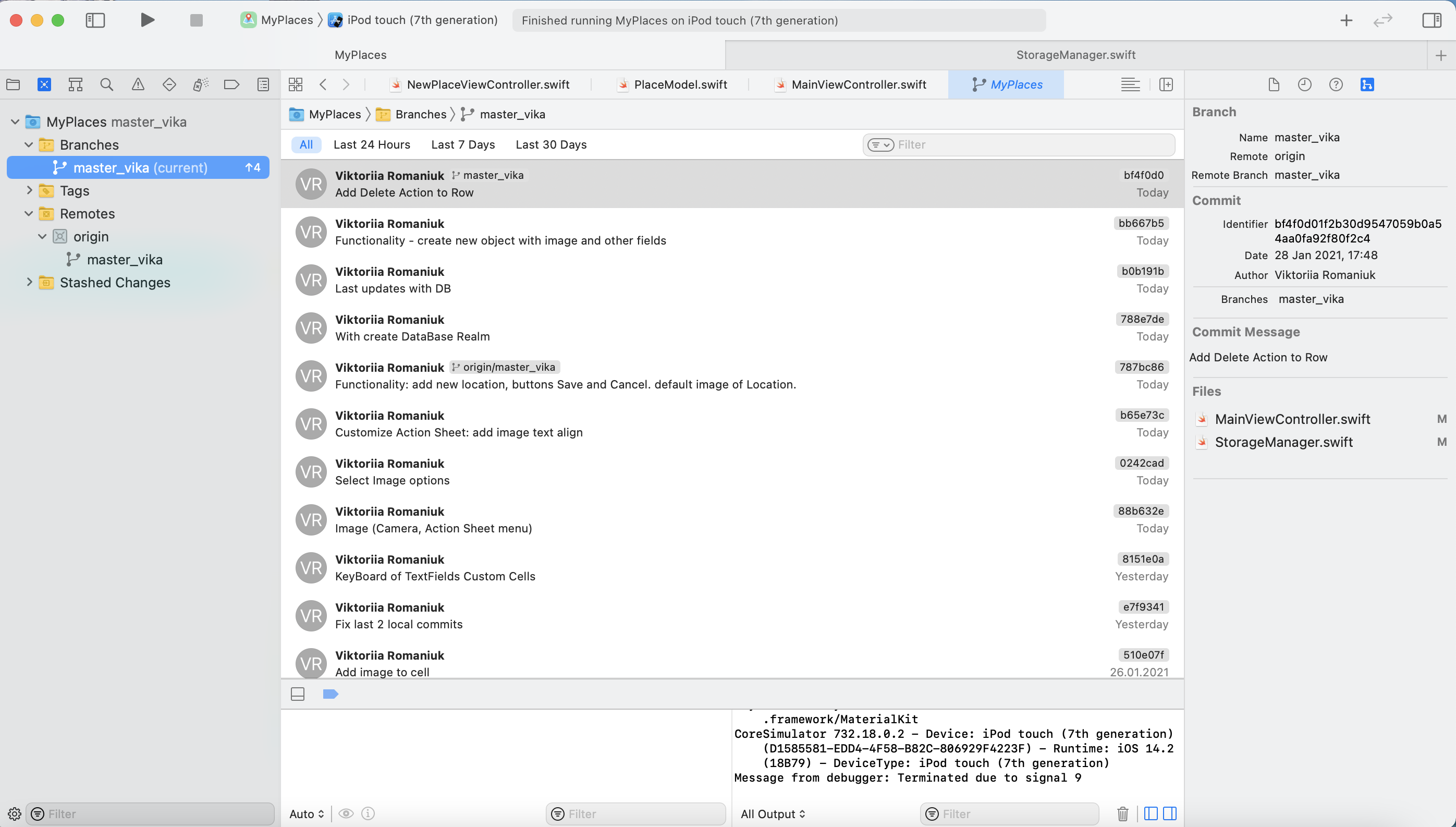Expand Stashed Changes folder
The height and width of the screenshot is (827, 1456).
pos(29,282)
